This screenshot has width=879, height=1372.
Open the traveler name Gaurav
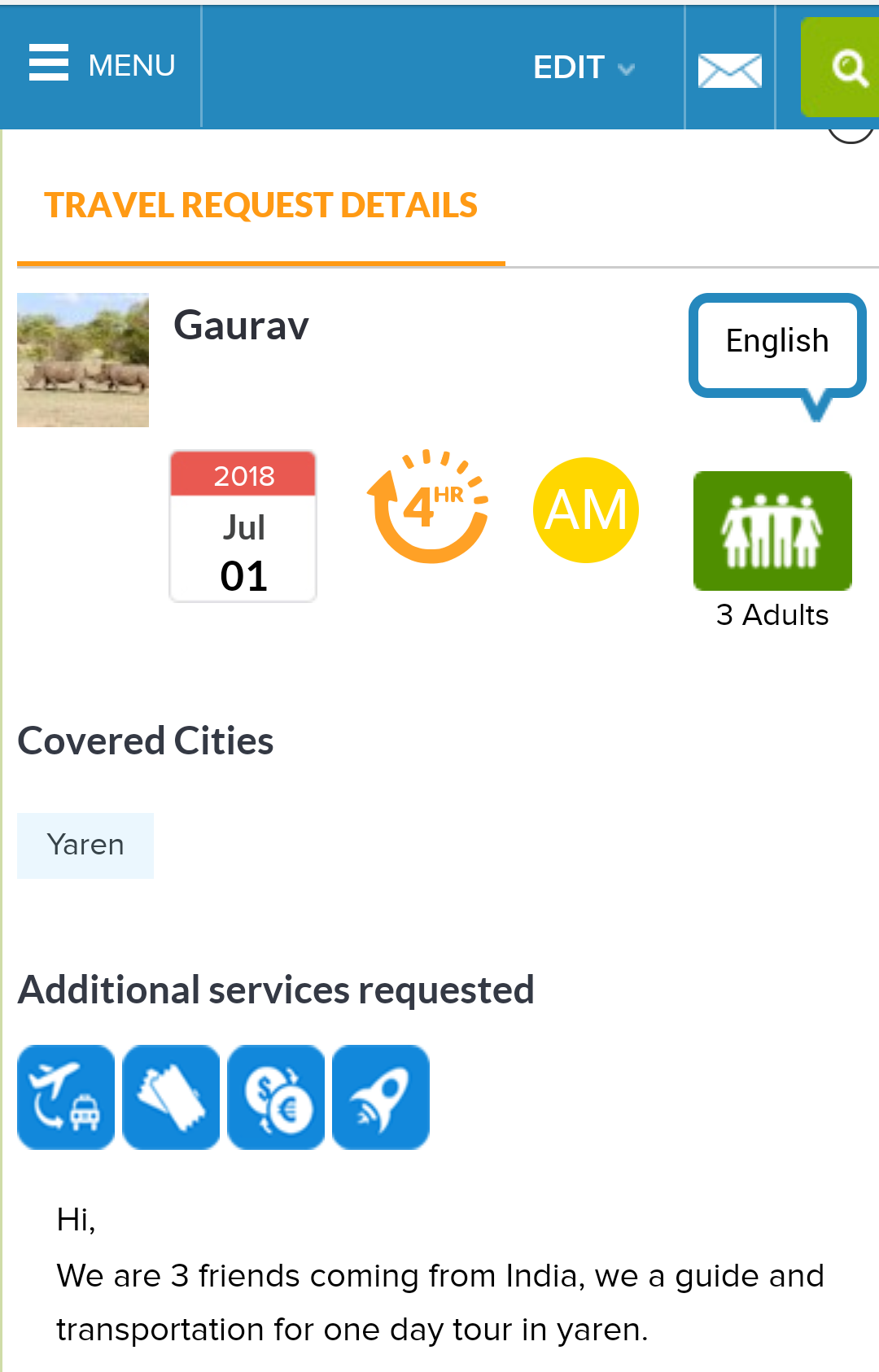coord(242,326)
